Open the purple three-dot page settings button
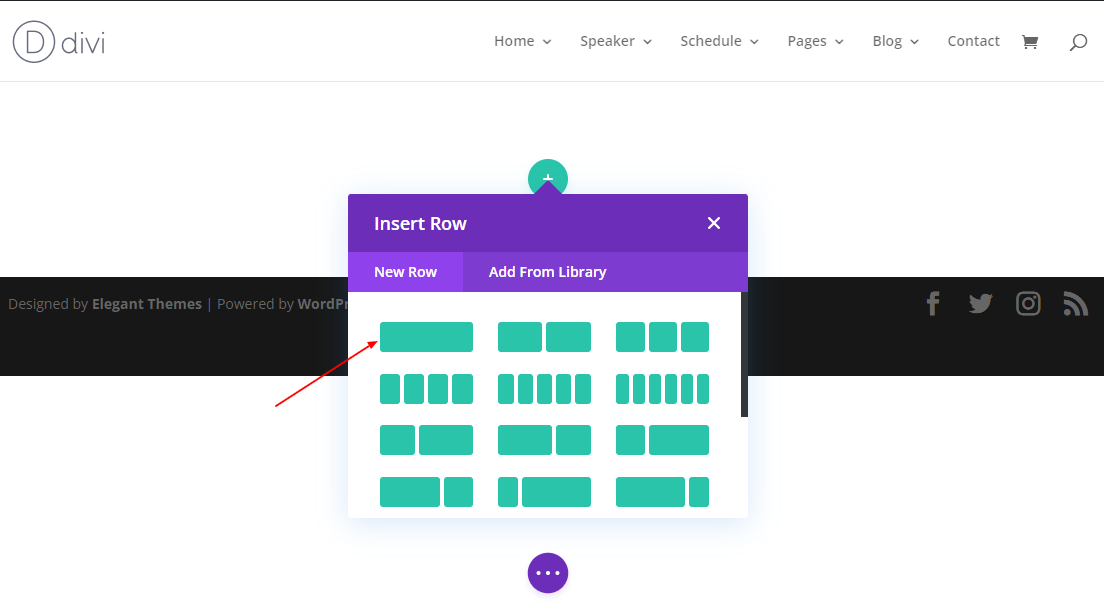The height and width of the screenshot is (610, 1104). click(547, 573)
